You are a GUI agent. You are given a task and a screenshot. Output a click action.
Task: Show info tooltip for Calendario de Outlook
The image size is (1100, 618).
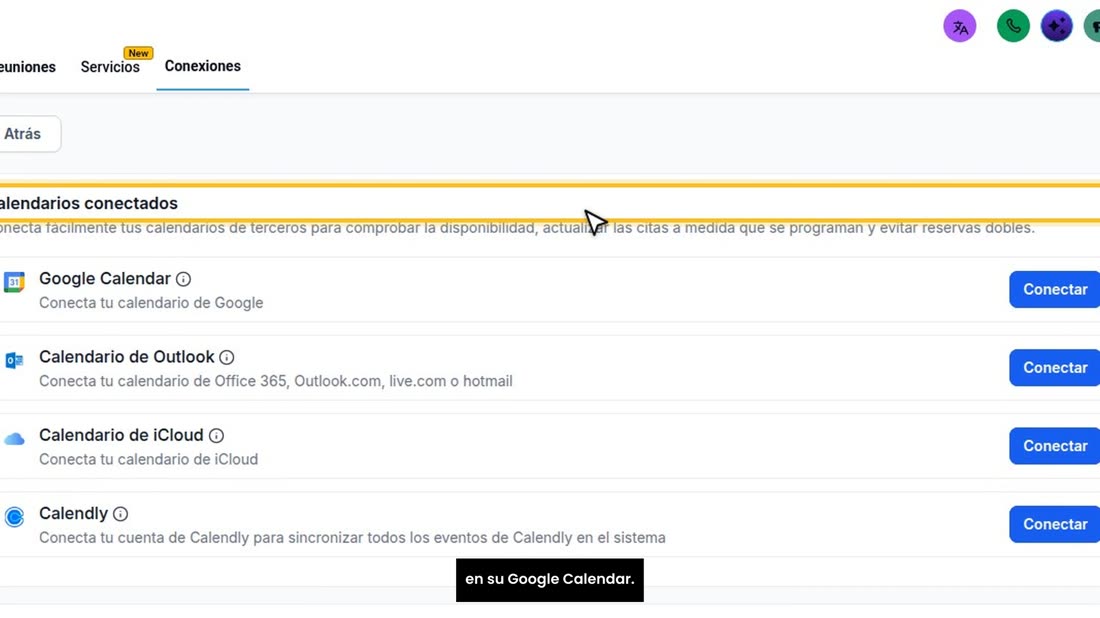click(x=227, y=358)
